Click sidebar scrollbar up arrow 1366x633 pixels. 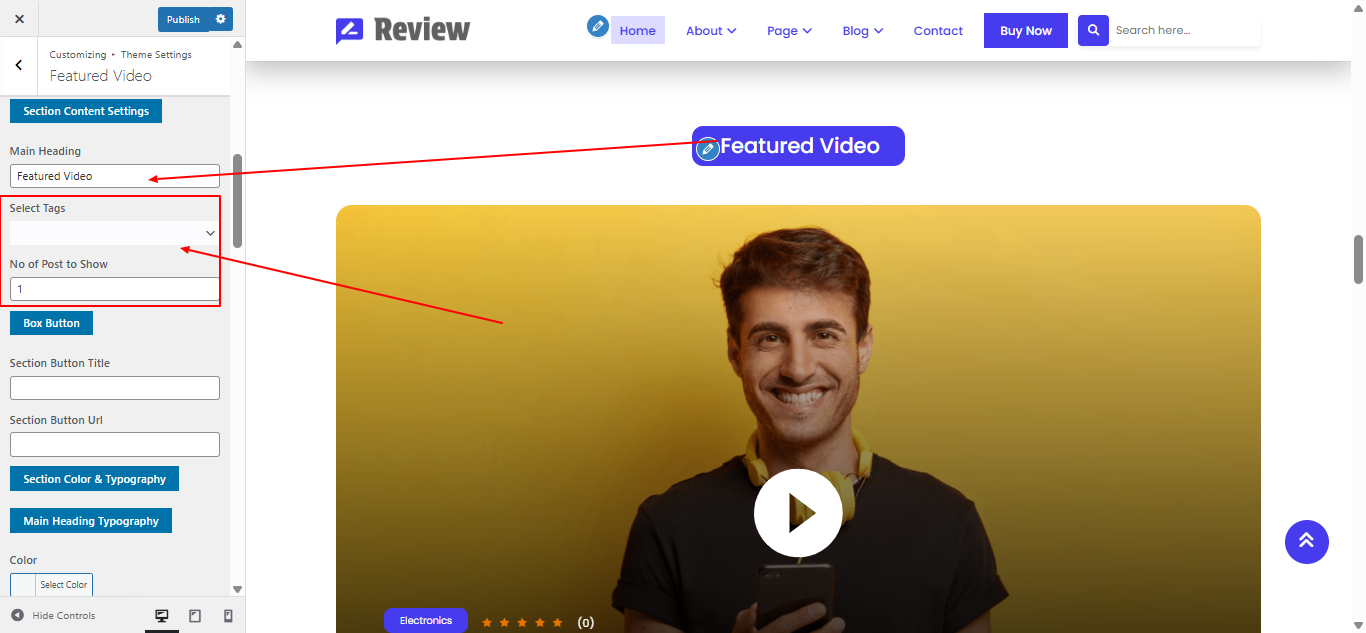point(237,44)
